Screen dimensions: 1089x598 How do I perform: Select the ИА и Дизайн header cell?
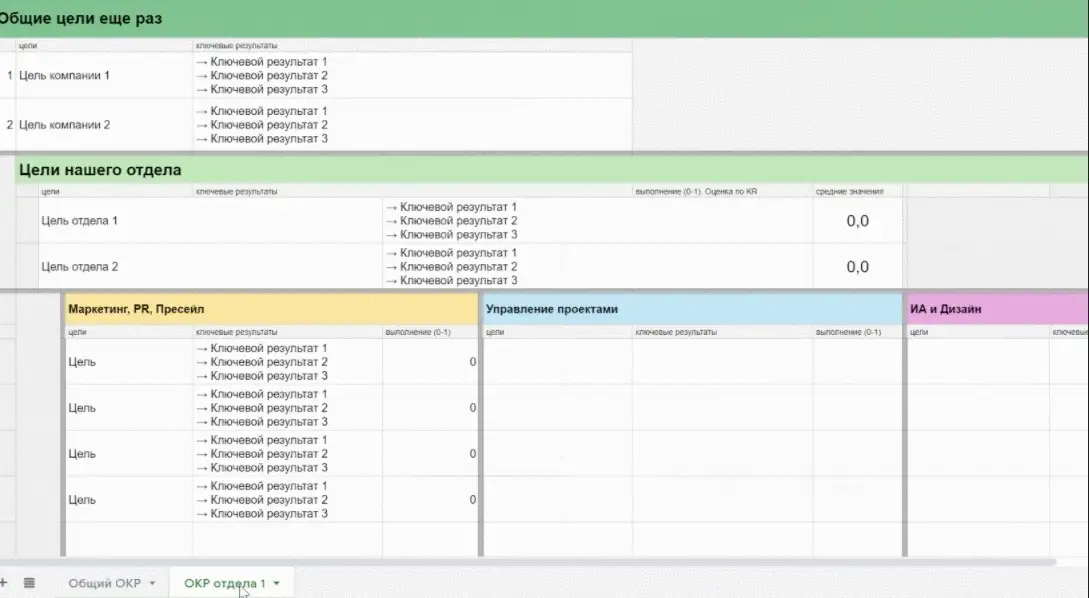(x=998, y=309)
